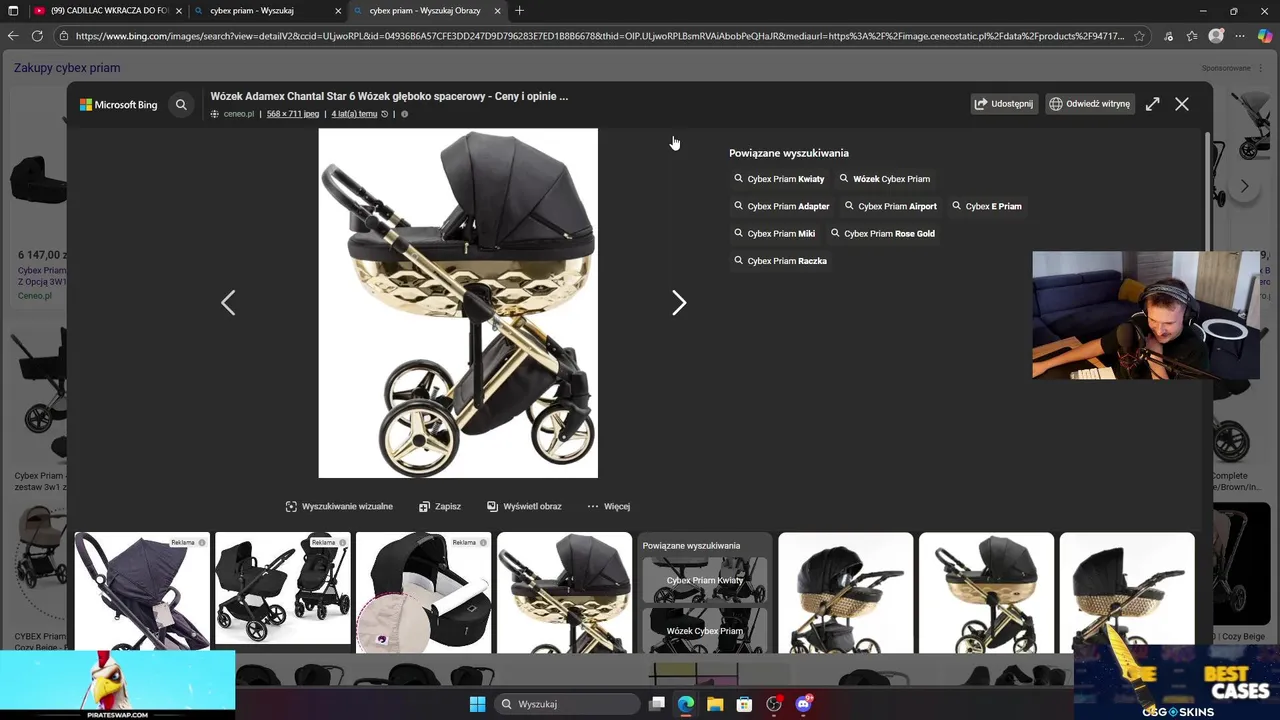The height and width of the screenshot is (720, 1280).
Task: Open File Explorer from taskbar
Action: [715, 704]
